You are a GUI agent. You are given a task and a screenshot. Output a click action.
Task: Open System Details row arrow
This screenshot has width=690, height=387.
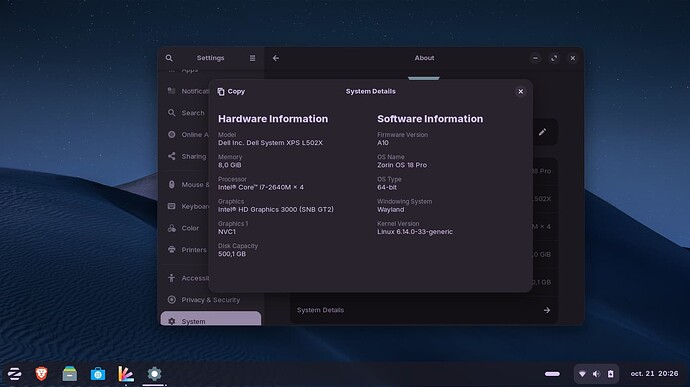point(547,310)
